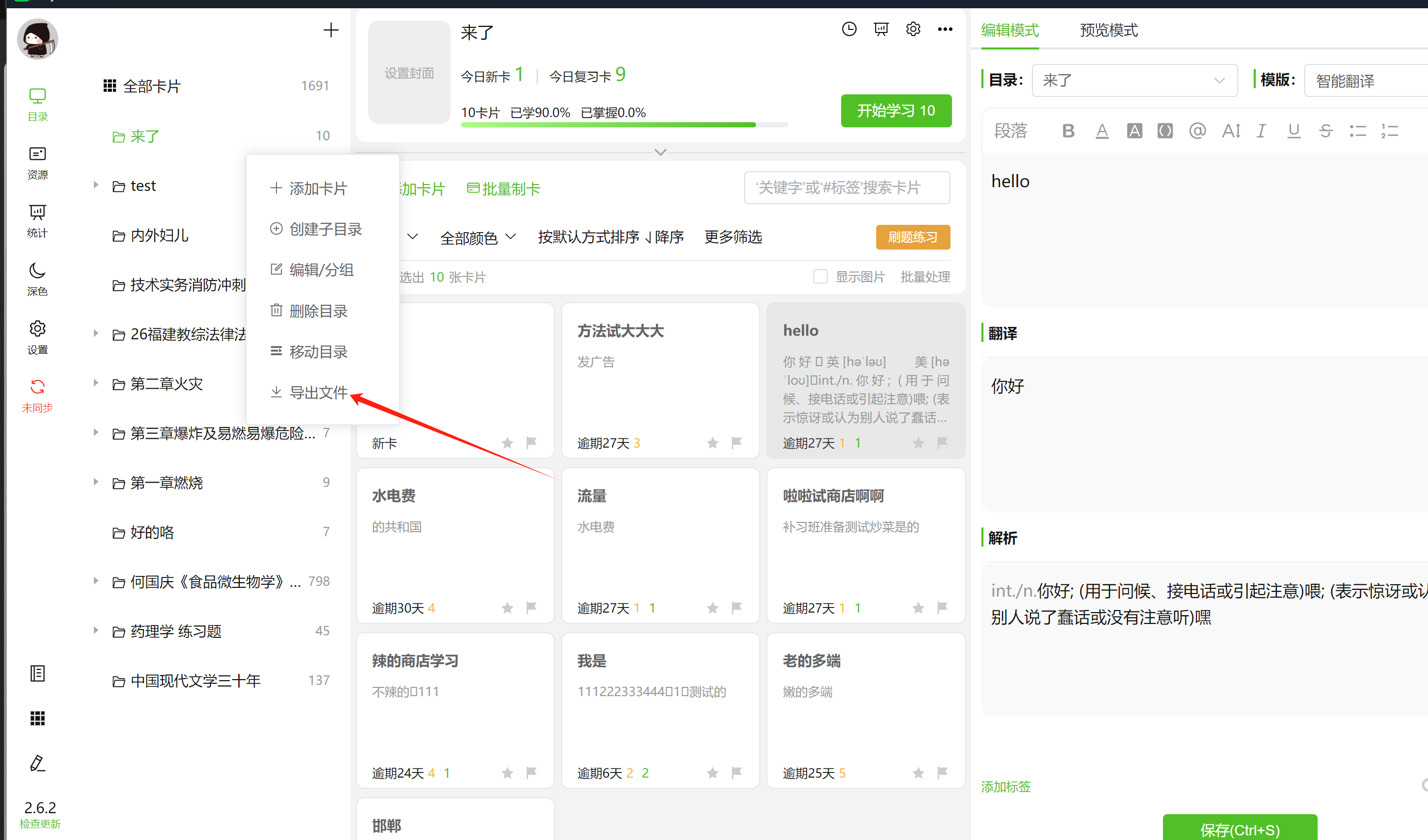The image size is (1428, 840).
Task: Insert bulleted list
Action: (1358, 131)
